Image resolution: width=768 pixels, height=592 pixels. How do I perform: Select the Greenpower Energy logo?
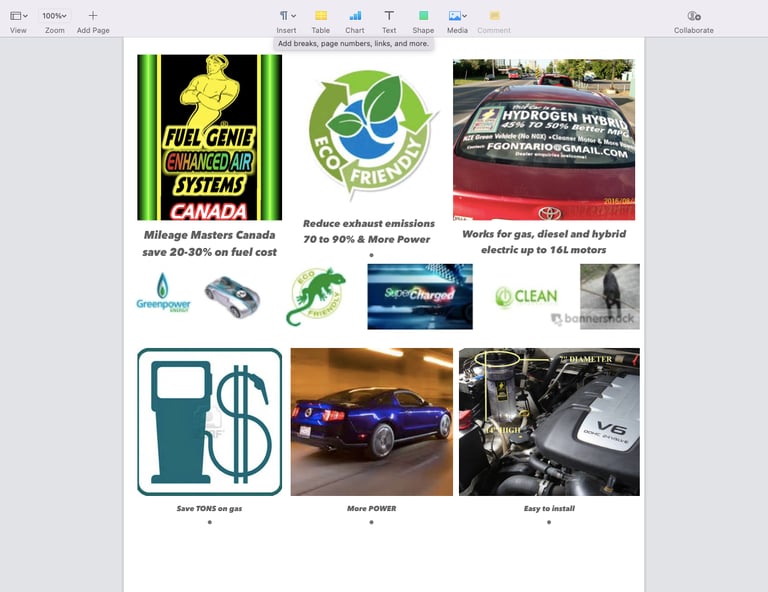click(x=163, y=293)
